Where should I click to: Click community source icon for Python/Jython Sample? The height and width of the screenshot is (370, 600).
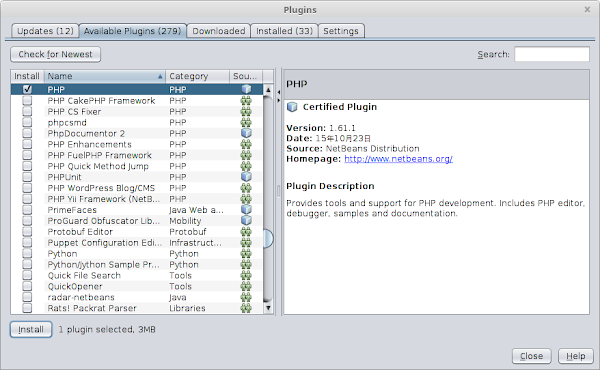(246, 264)
